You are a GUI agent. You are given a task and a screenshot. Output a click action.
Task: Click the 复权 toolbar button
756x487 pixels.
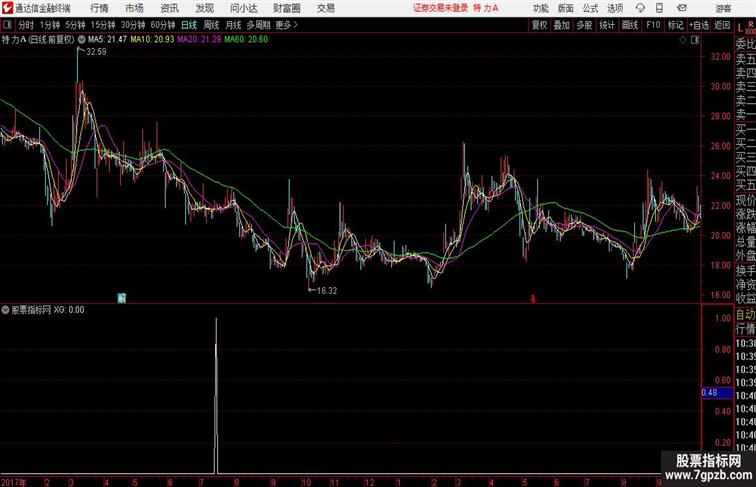click(540, 25)
